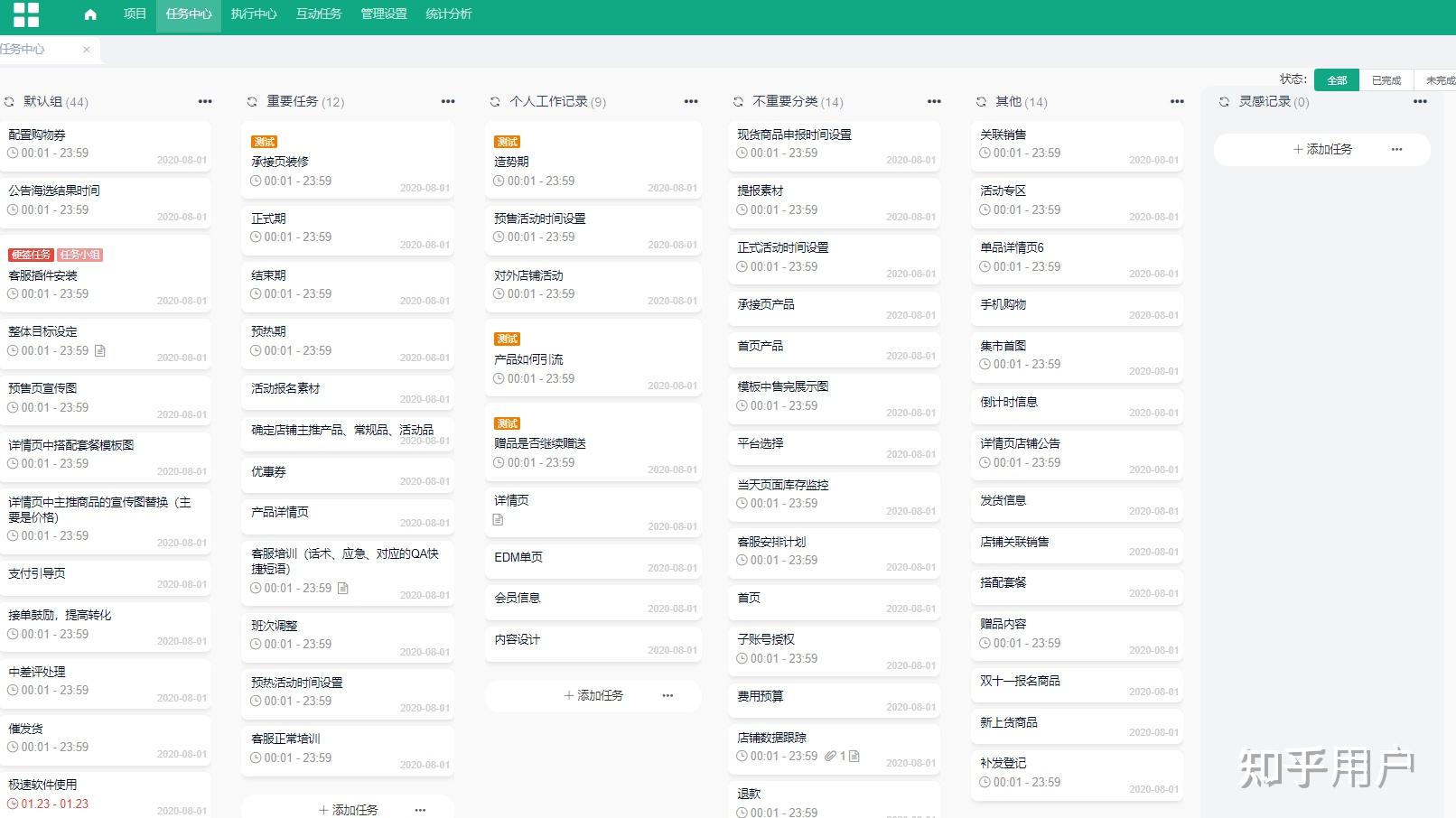The width and height of the screenshot is (1456, 818).
Task: Open the note icon on 整体目标设定 card
Action: pos(100,350)
